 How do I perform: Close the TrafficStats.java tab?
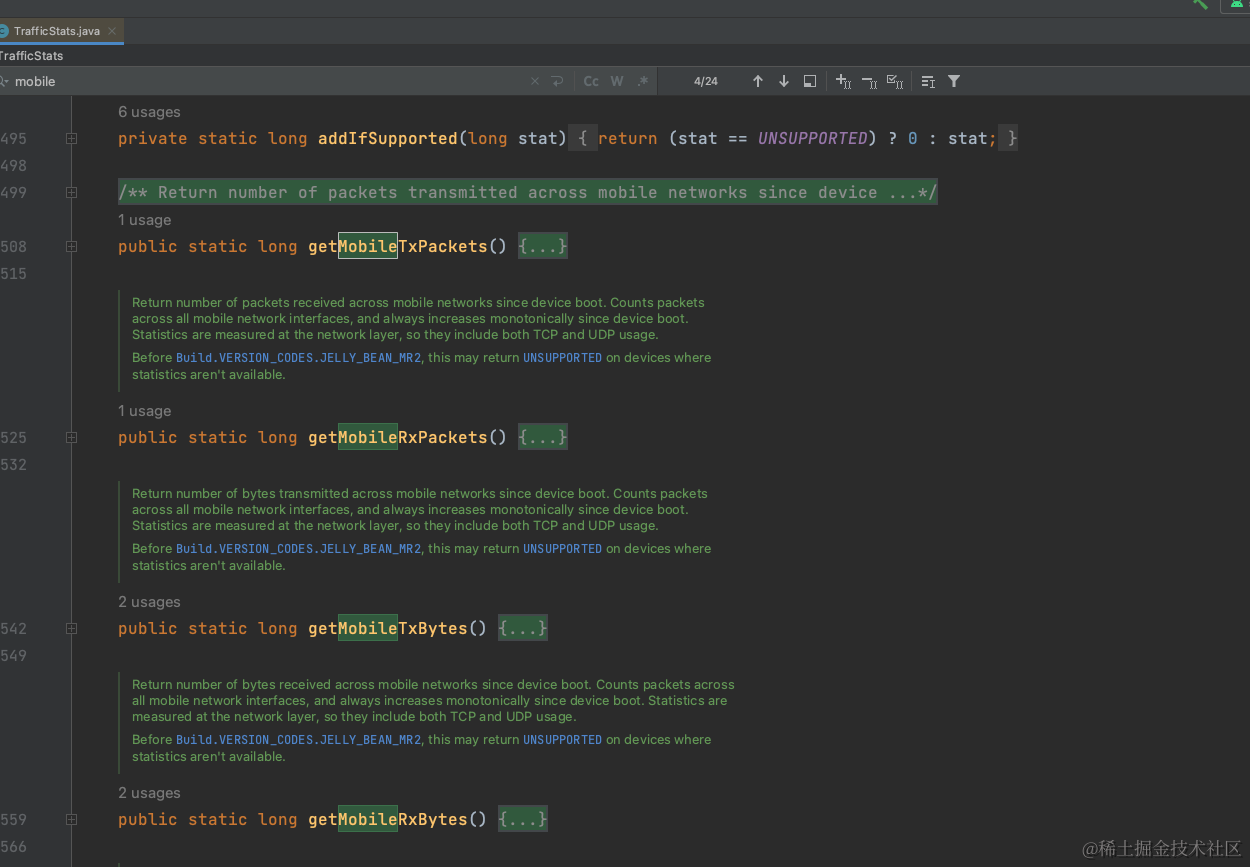[x=113, y=31]
